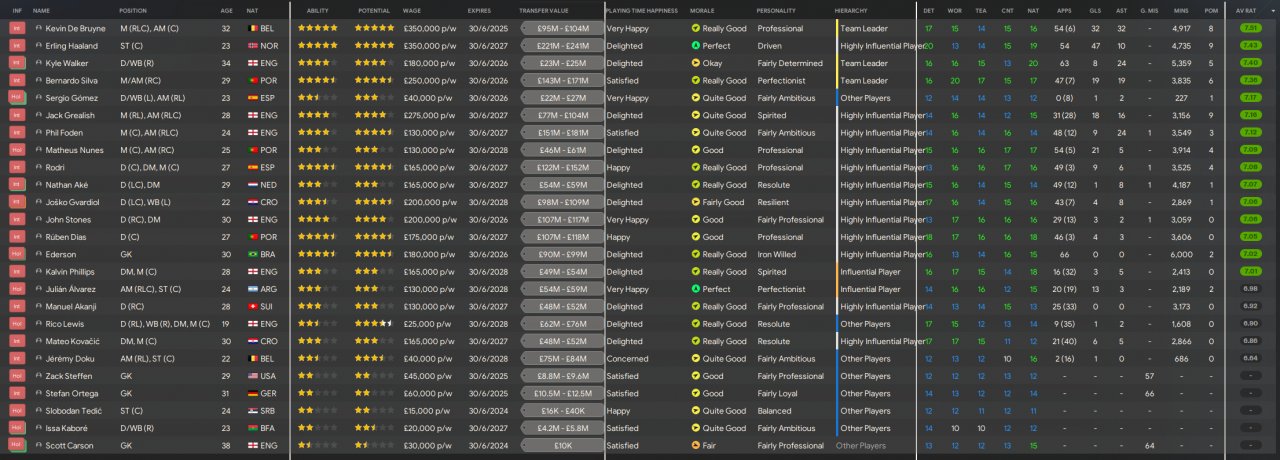The width and height of the screenshot is (1280, 460).
Task: Click Rico Lewis's potential star rating
Action: click(x=374, y=324)
